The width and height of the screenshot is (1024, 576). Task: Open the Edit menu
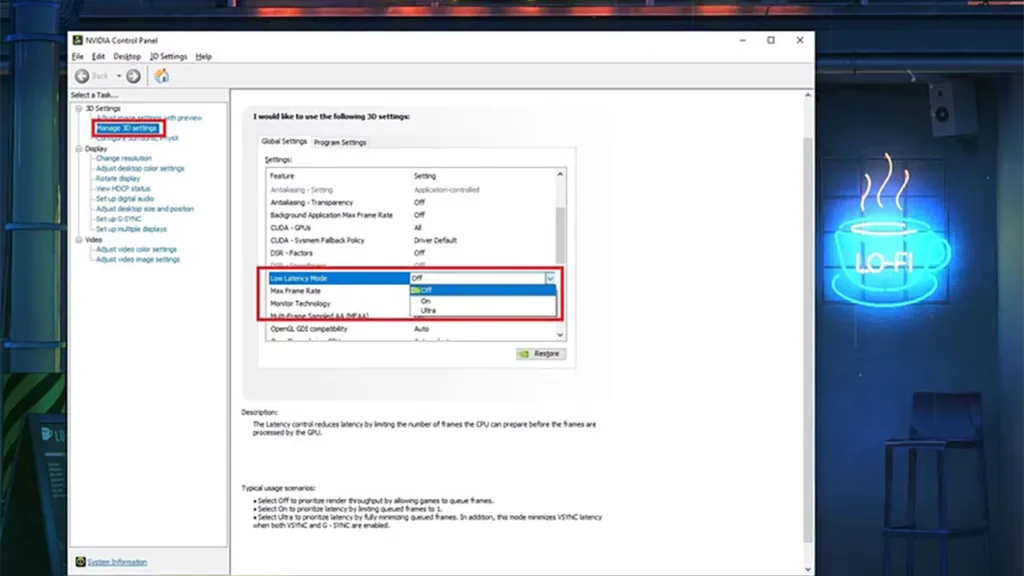pyautogui.click(x=98, y=57)
